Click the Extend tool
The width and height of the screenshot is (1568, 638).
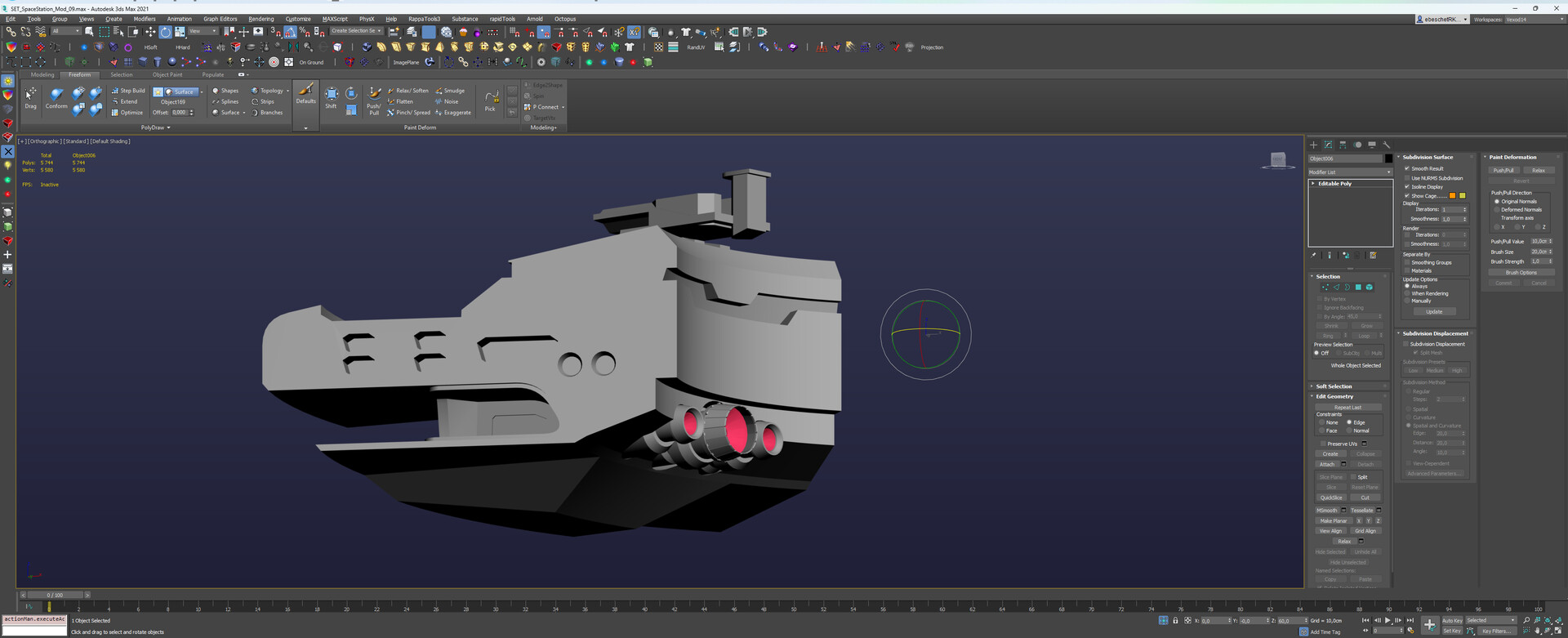point(125,101)
